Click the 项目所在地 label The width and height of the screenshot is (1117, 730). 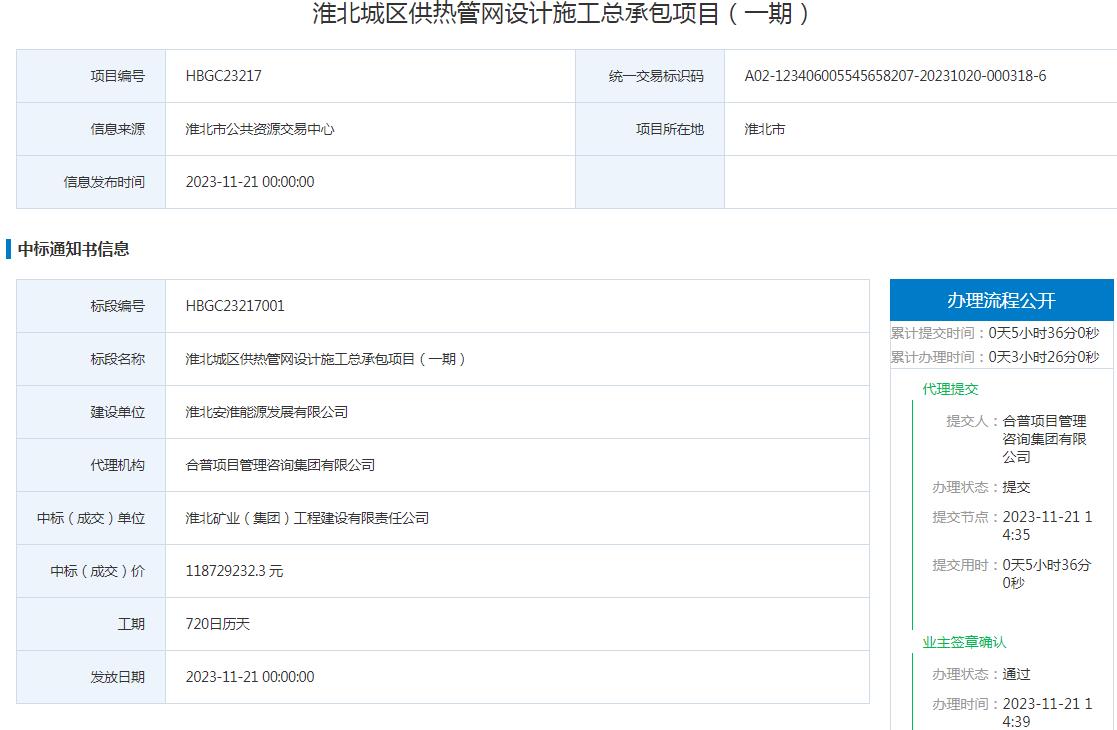(670, 129)
